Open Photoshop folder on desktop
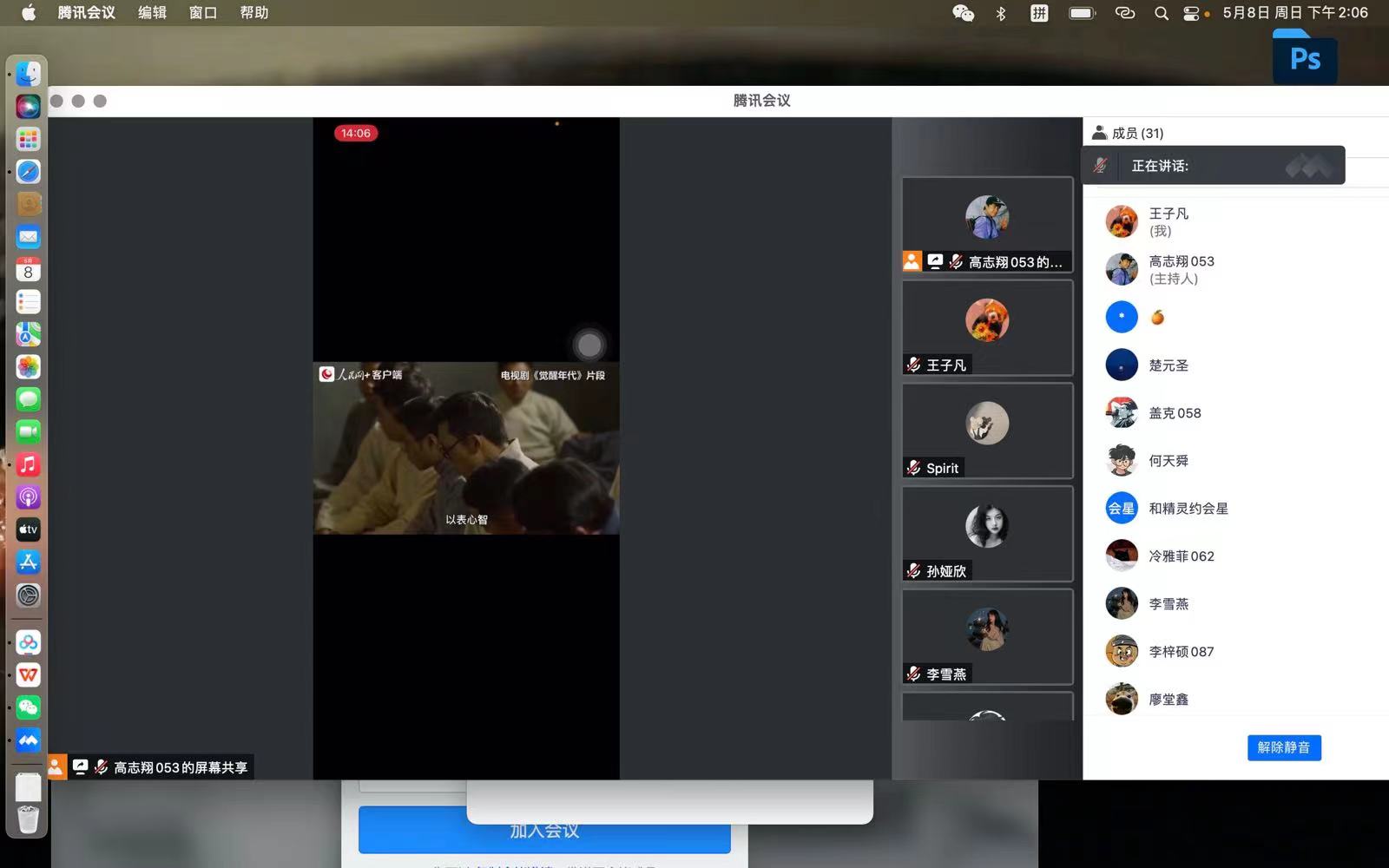The width and height of the screenshot is (1389, 868). [1305, 56]
